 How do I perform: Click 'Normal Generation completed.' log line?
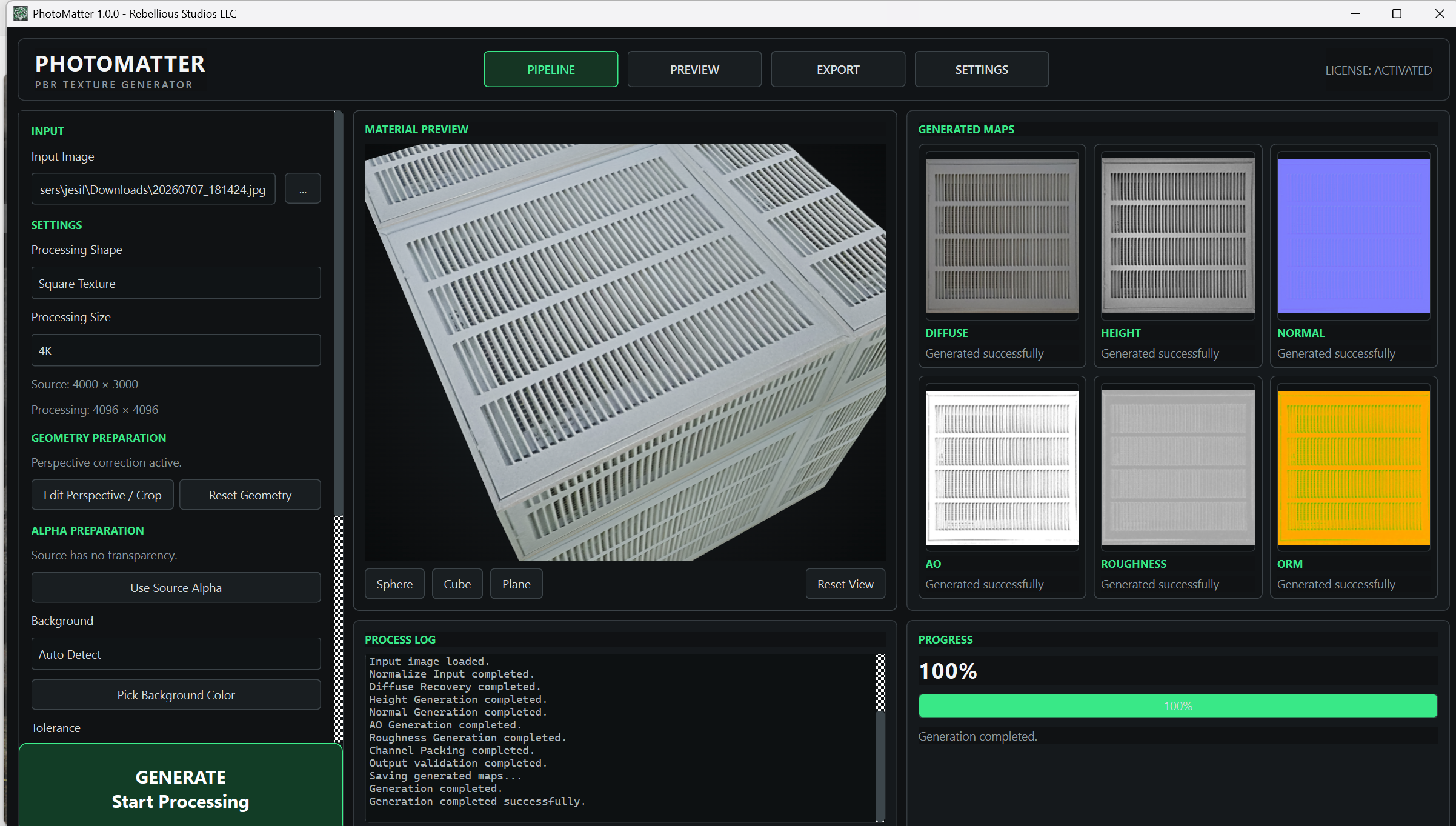coord(458,712)
